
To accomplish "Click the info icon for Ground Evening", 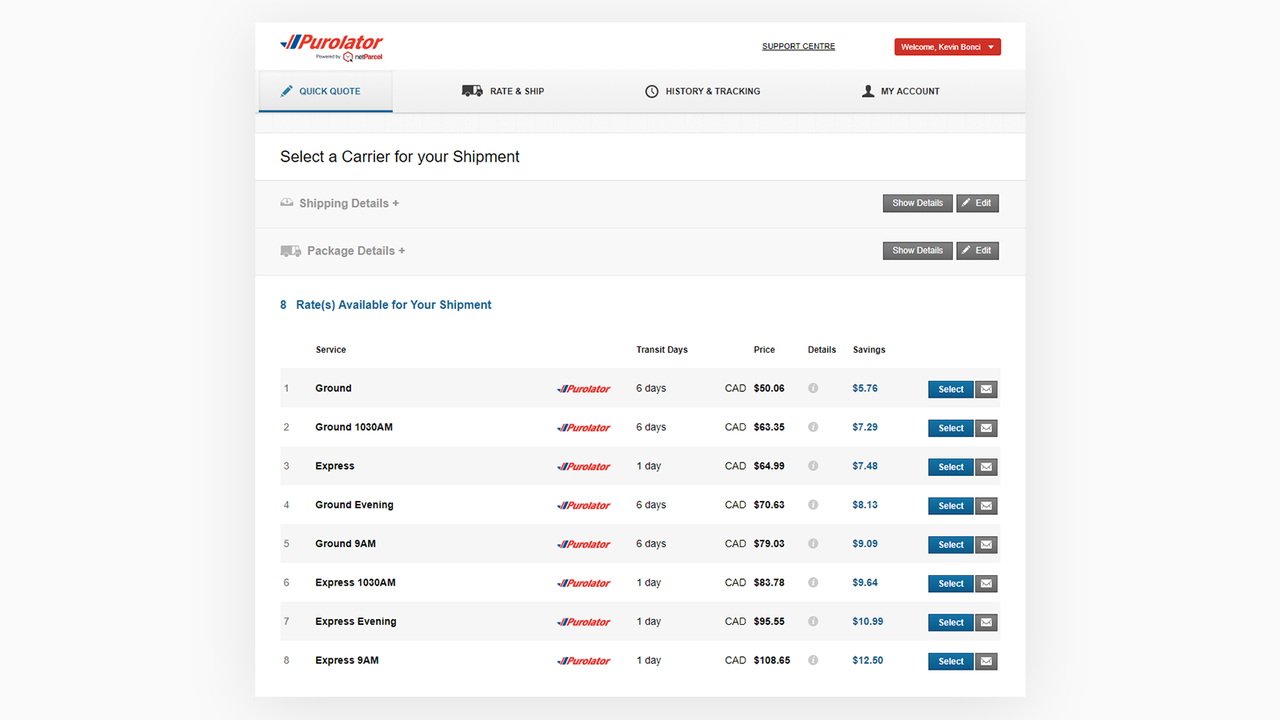I will pyautogui.click(x=813, y=505).
